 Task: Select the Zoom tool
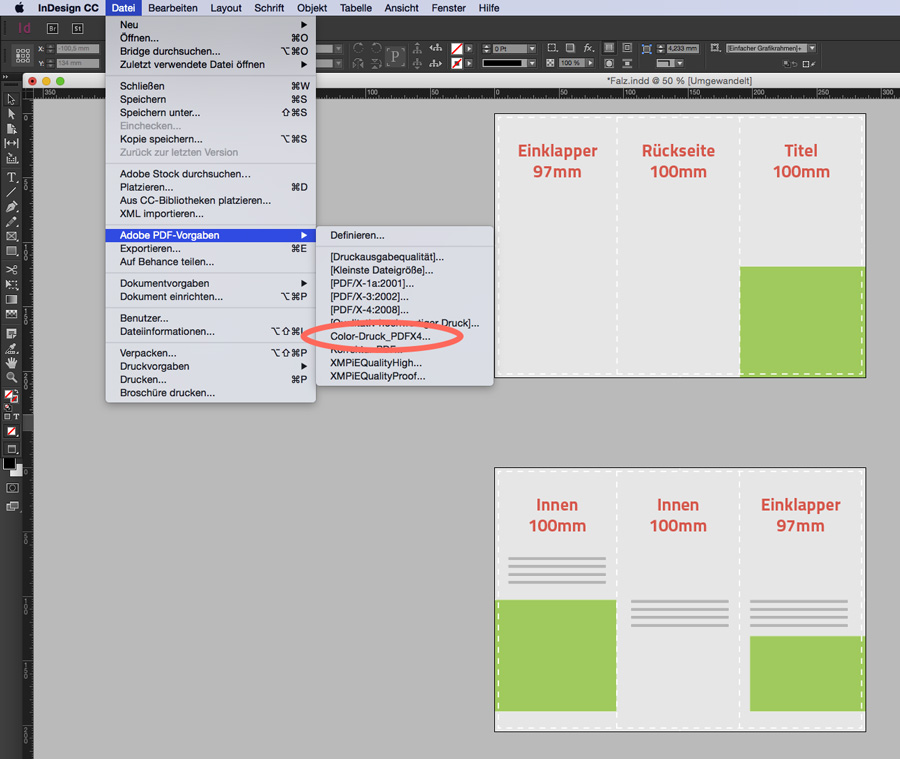point(11,377)
